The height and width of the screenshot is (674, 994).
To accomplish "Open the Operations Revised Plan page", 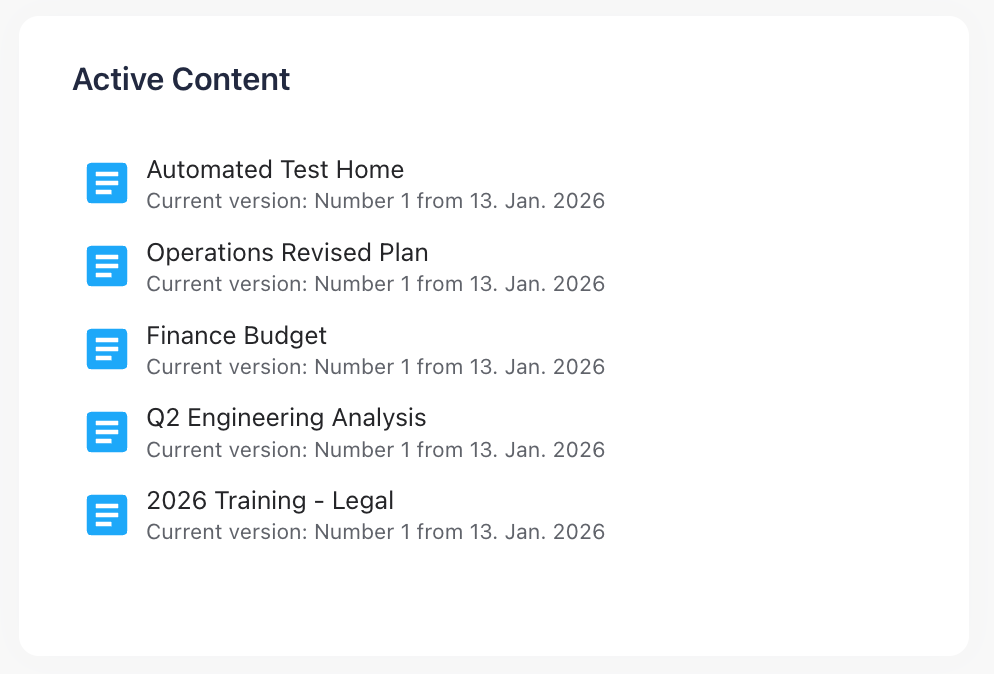I will coord(287,253).
